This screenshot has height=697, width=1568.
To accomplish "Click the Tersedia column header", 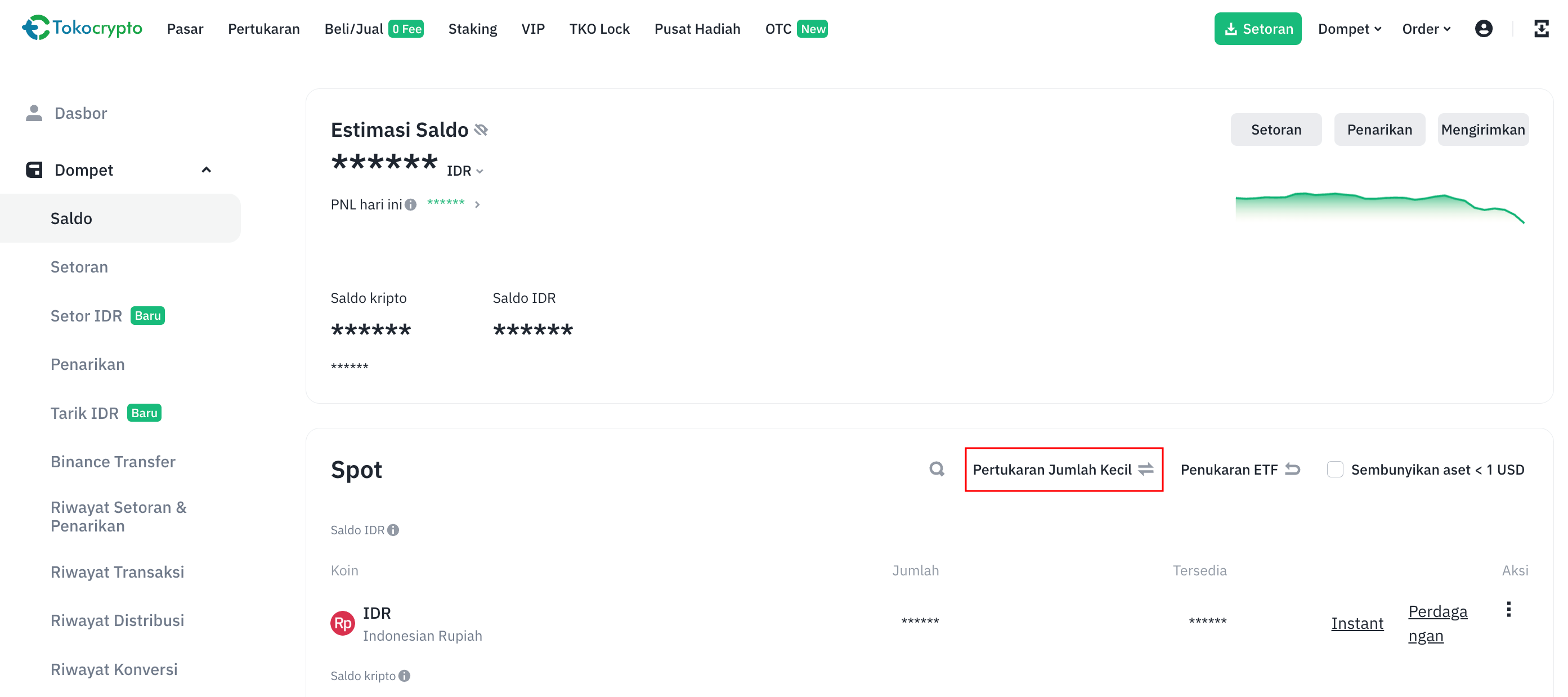I will [x=1199, y=570].
